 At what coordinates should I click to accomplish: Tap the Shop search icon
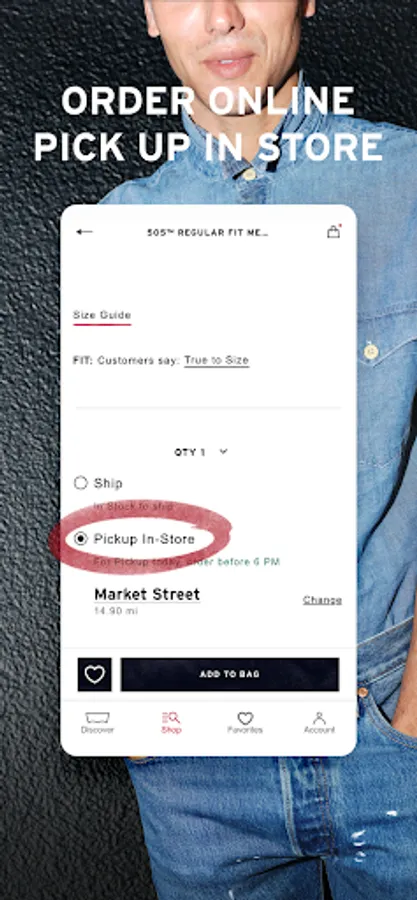pyautogui.click(x=171, y=717)
